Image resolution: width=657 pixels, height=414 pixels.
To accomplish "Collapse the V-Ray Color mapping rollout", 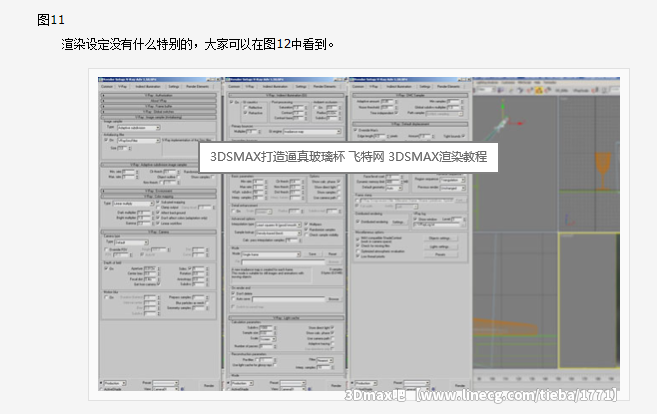I will (158, 196).
